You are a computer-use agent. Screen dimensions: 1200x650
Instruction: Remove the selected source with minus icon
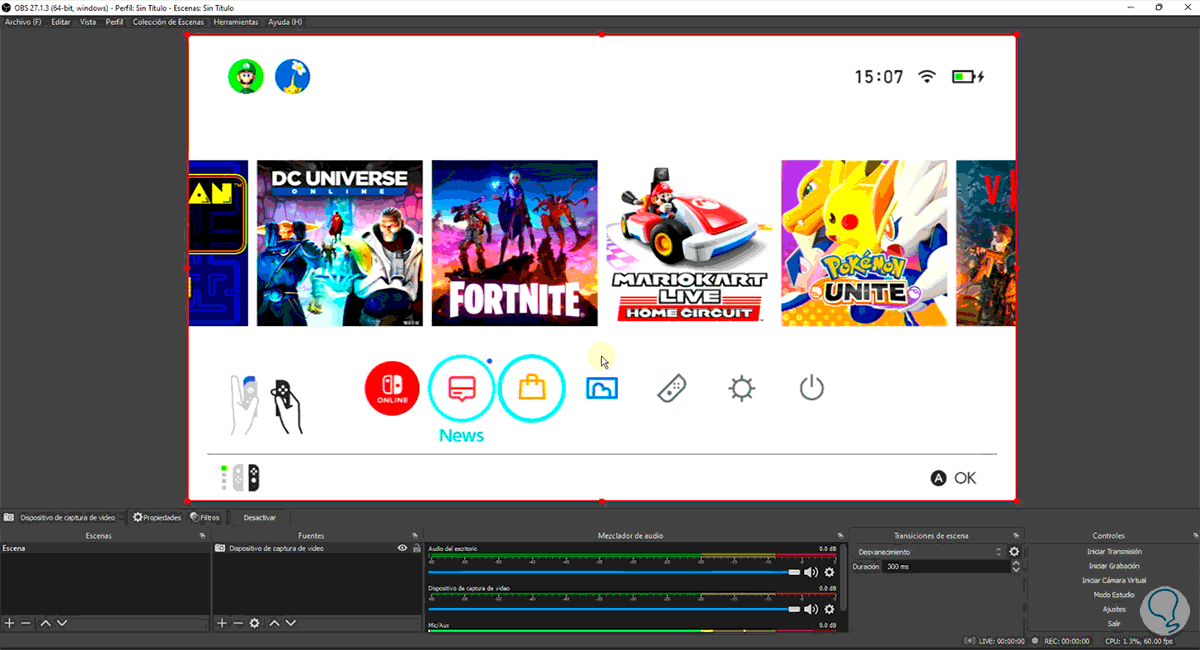pyautogui.click(x=238, y=623)
